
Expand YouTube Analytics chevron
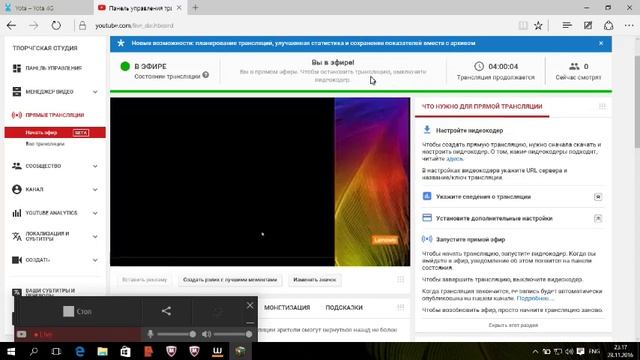click(95, 213)
